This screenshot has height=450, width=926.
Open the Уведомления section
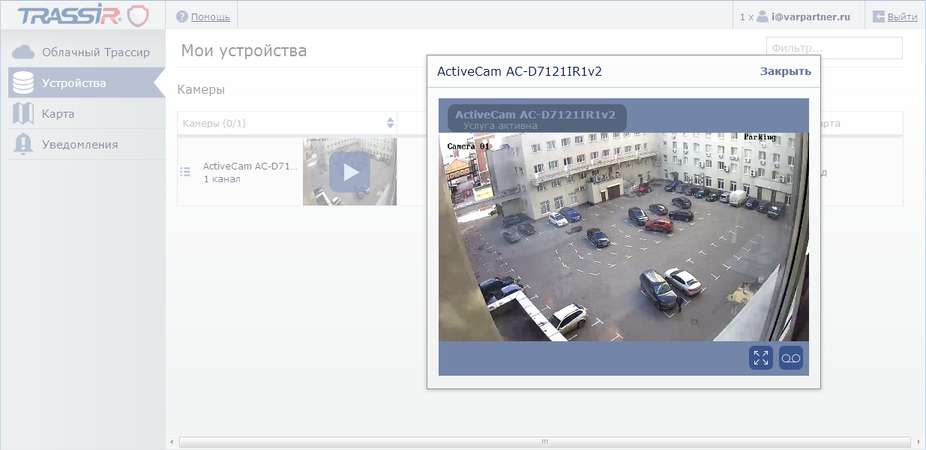80,145
